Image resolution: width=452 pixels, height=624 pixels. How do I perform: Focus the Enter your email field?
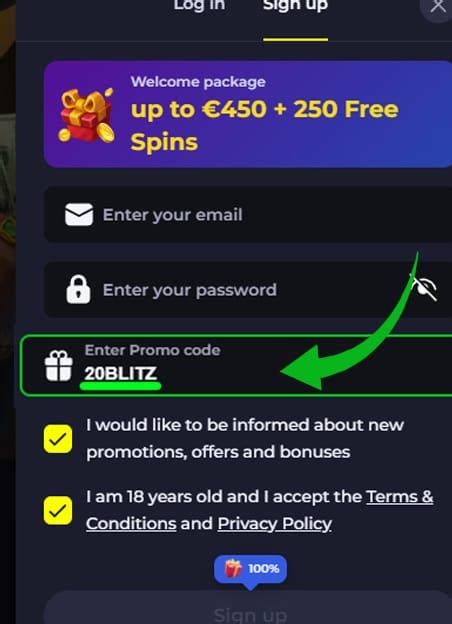(x=248, y=214)
